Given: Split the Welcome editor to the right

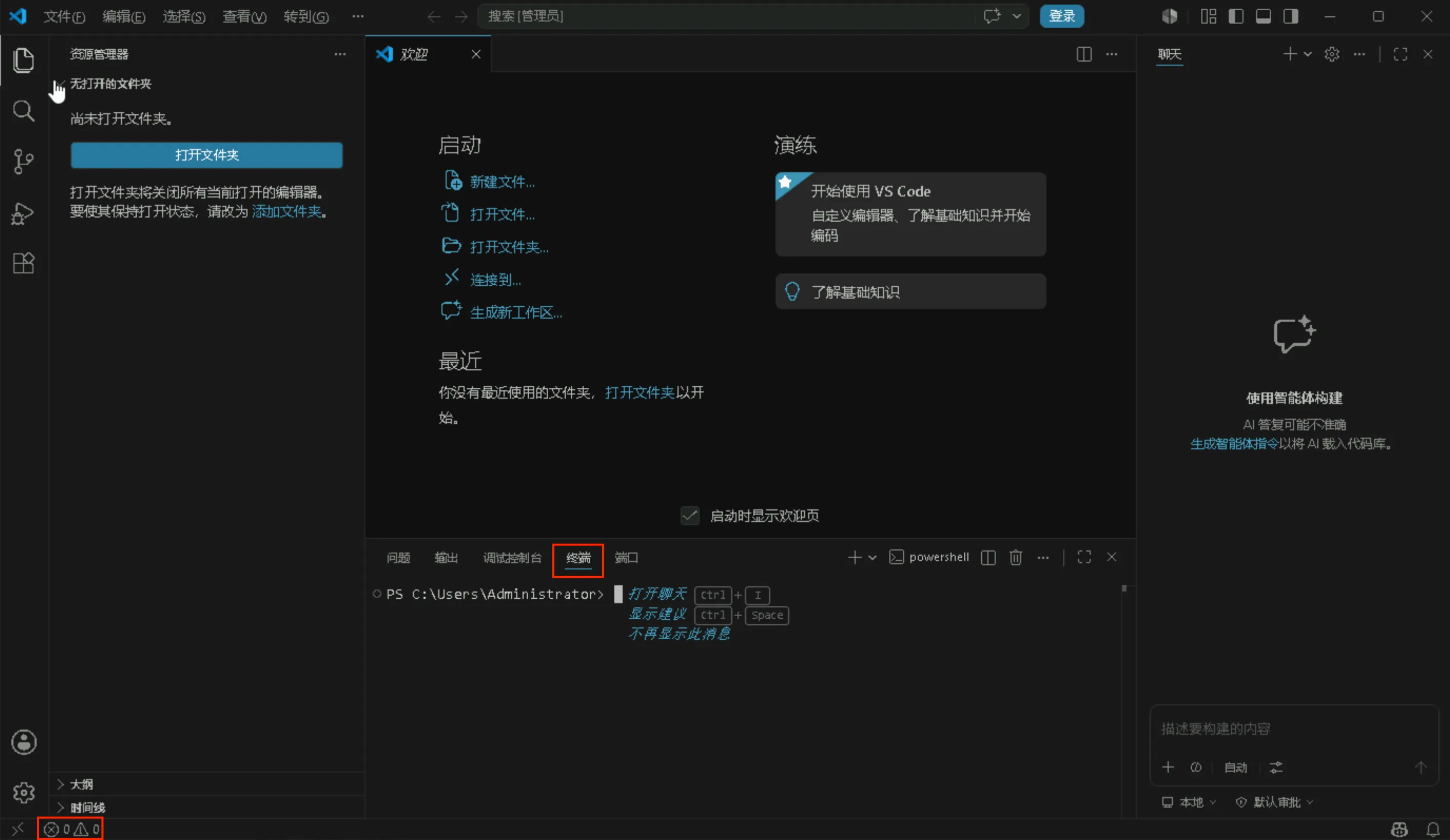Looking at the screenshot, I should pyautogui.click(x=1084, y=54).
